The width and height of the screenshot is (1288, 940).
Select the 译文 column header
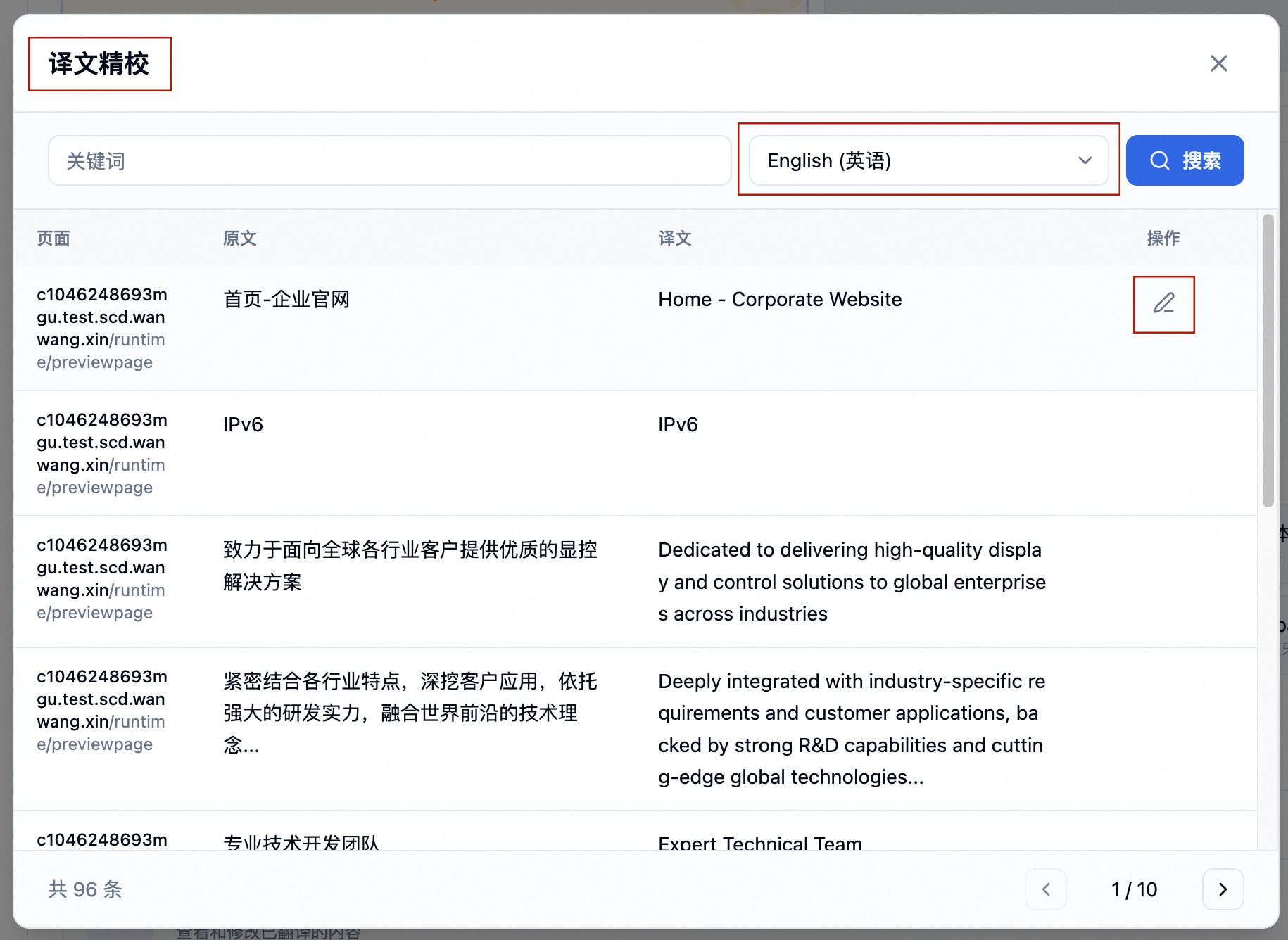pos(674,239)
